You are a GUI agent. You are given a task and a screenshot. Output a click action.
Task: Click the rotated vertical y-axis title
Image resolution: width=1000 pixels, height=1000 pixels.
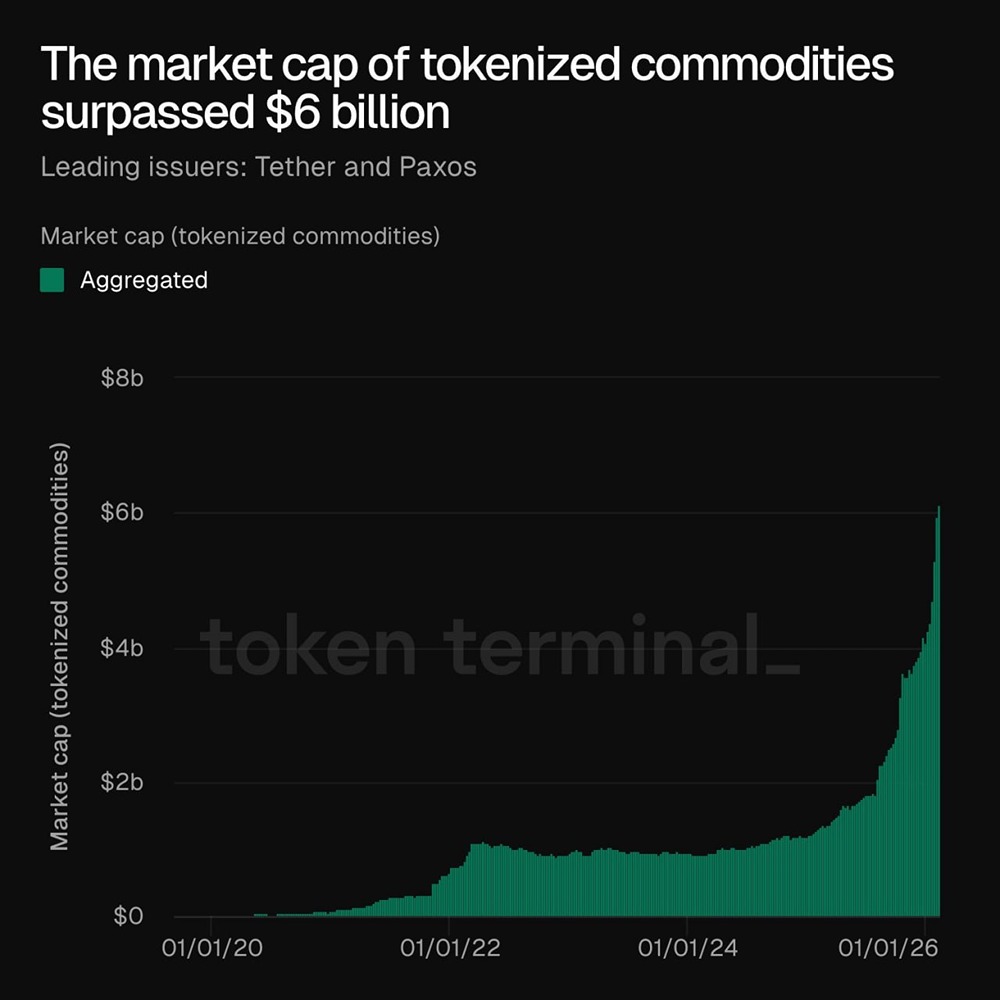(x=60, y=646)
